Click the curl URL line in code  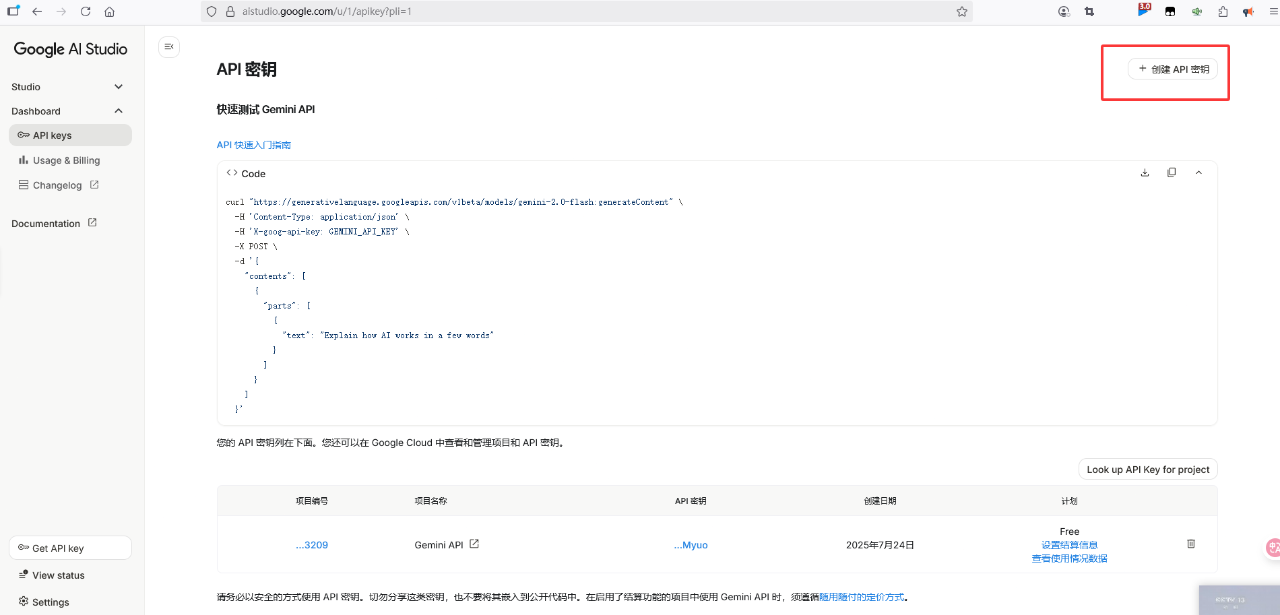[x=455, y=201]
